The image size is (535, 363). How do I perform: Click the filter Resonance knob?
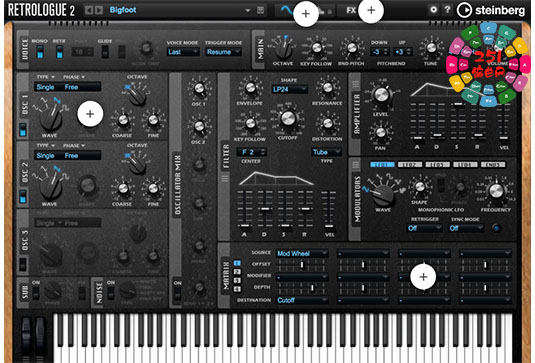pyautogui.click(x=327, y=88)
